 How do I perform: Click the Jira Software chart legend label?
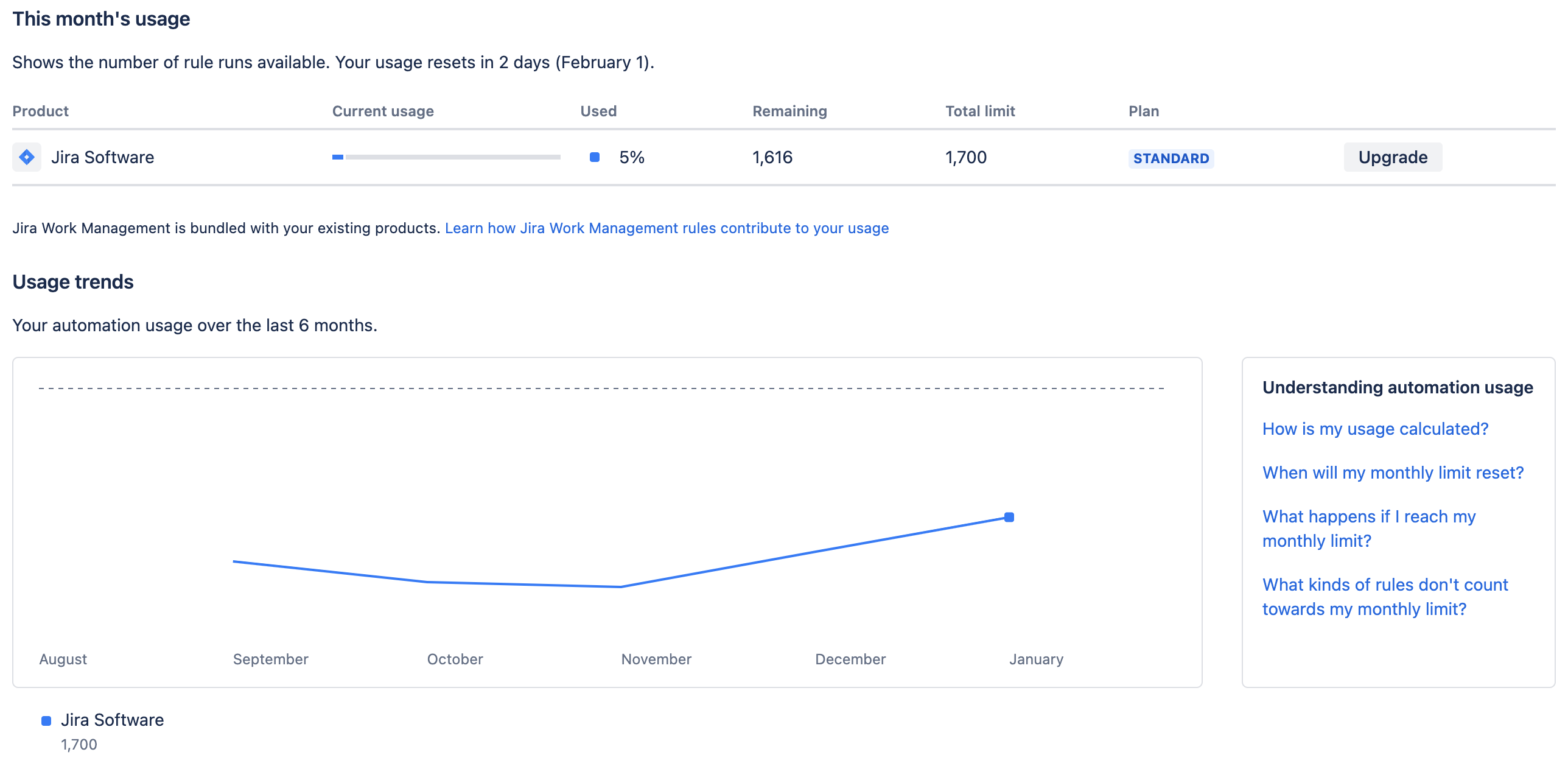[112, 720]
